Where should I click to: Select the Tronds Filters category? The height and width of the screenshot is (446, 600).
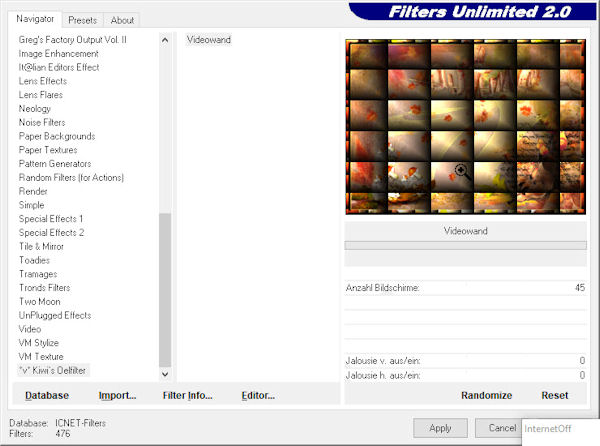[x=44, y=288]
